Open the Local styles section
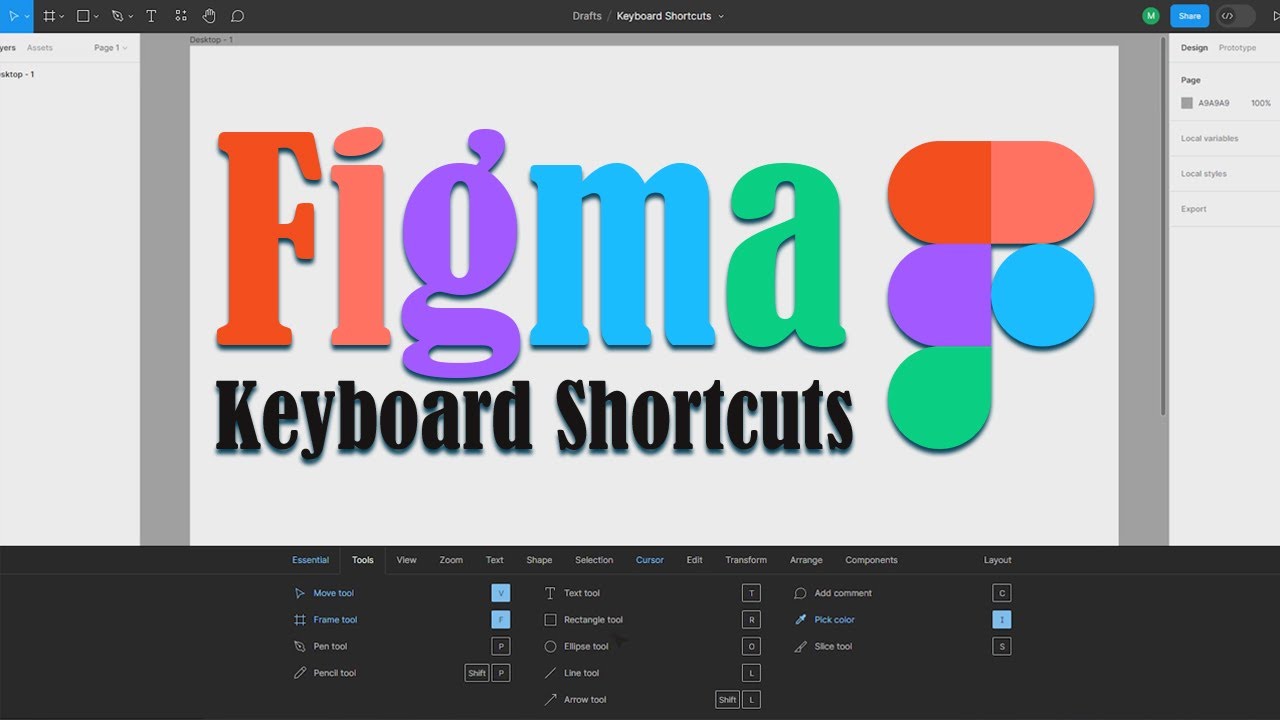Screen dimensions: 1280x720 [1204, 174]
